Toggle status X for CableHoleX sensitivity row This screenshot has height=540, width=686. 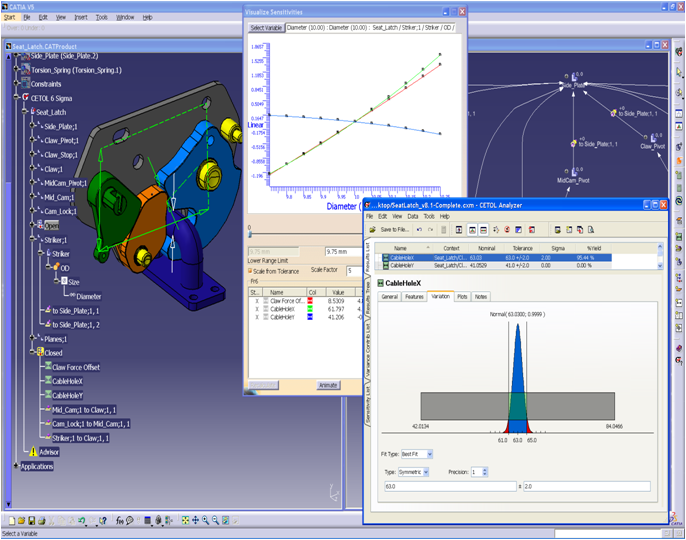pos(257,309)
